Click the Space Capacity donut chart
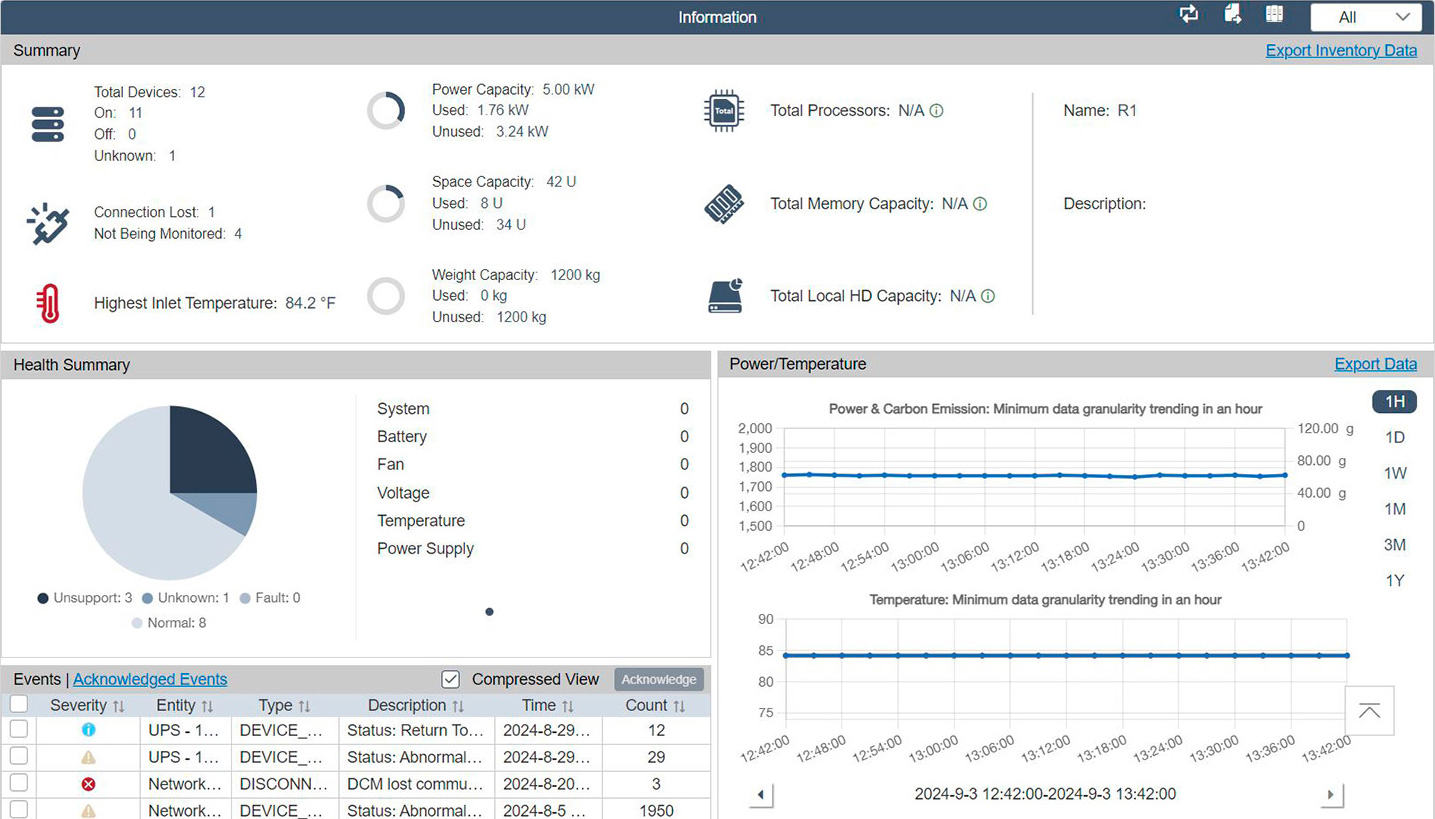This screenshot has width=1435, height=819. tap(386, 203)
